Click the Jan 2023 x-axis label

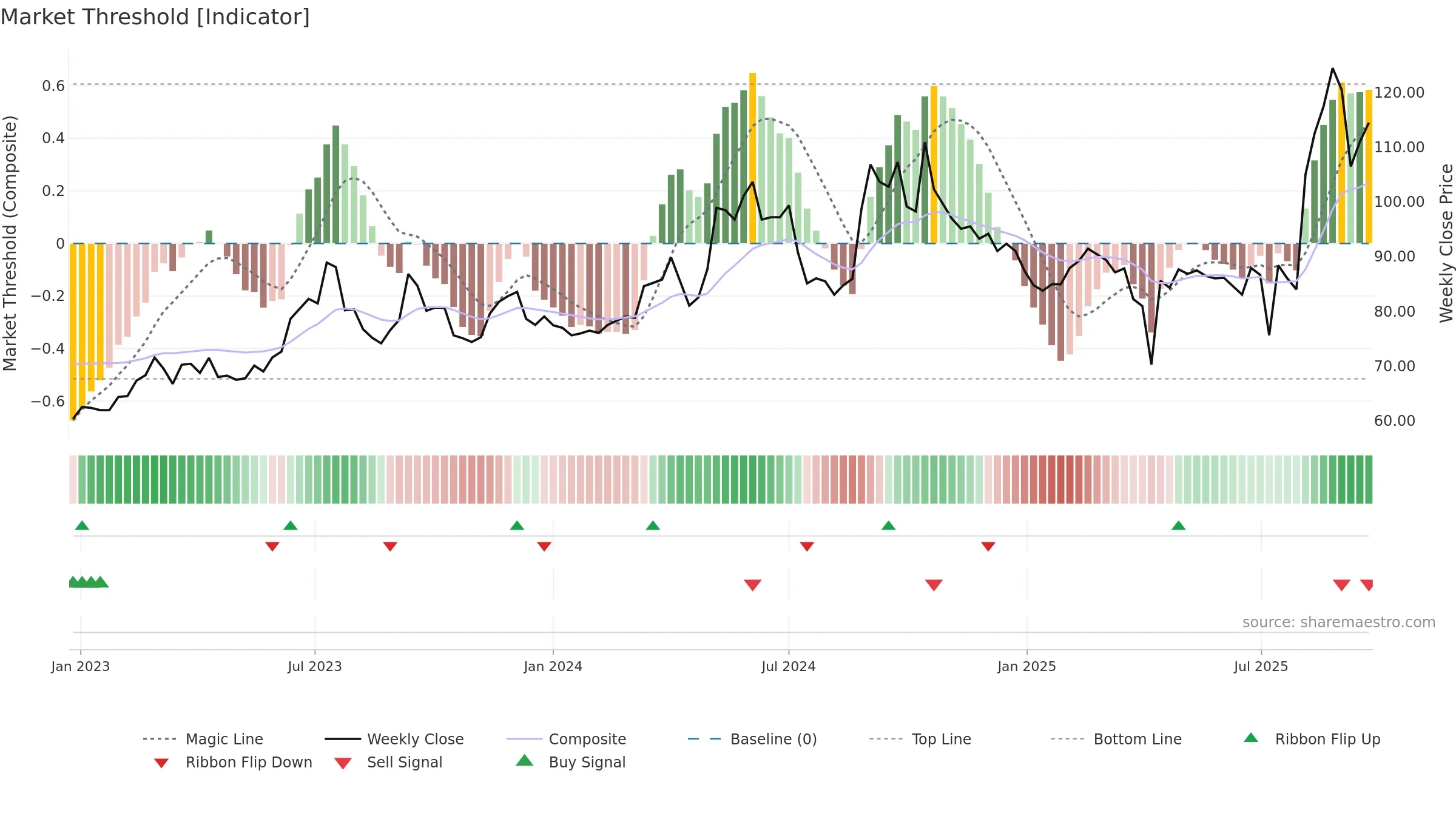[81, 666]
